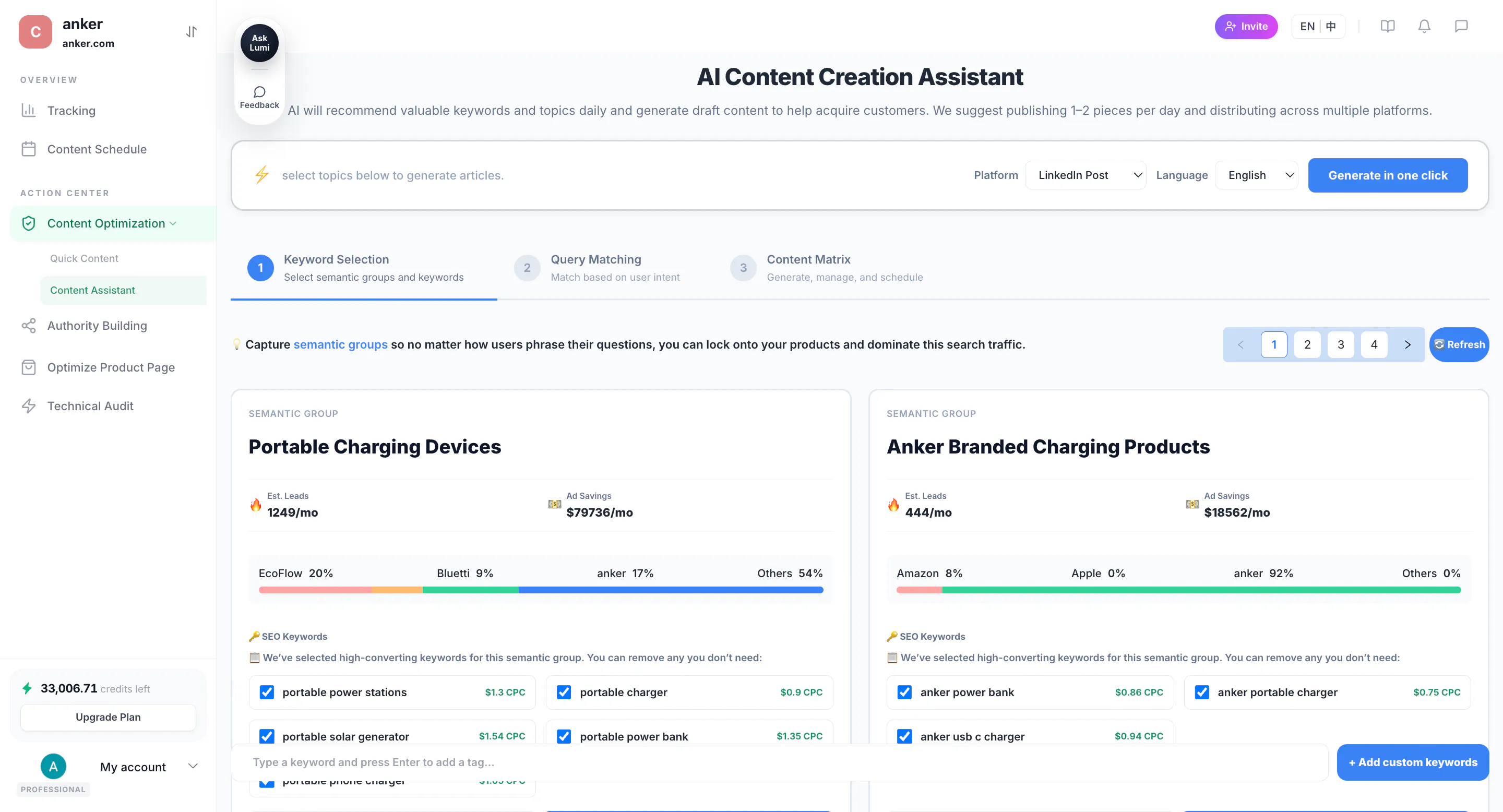1503x812 pixels.
Task: Uncheck the portable power bank keyword
Action: pyautogui.click(x=564, y=736)
